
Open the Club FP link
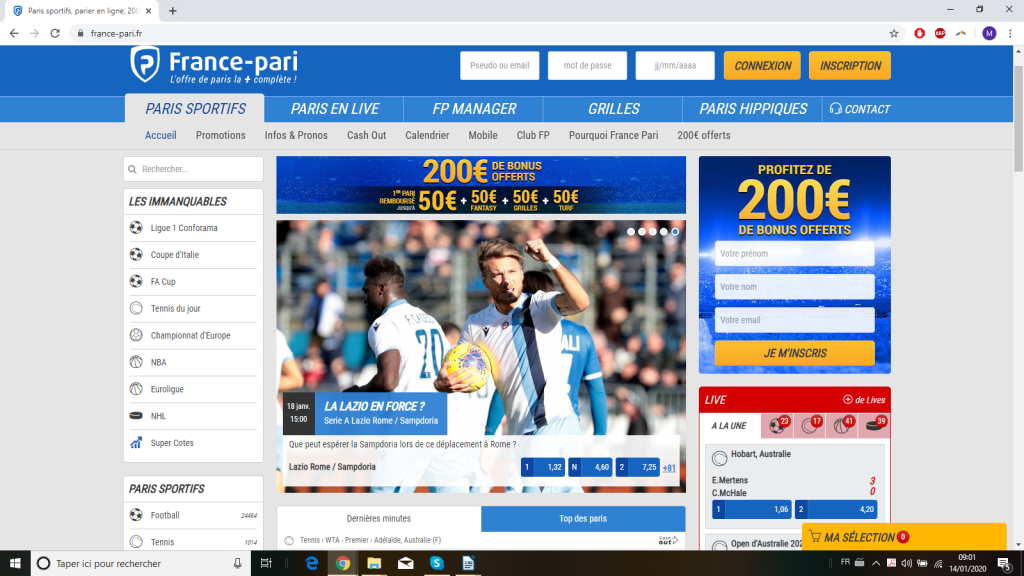click(x=533, y=135)
